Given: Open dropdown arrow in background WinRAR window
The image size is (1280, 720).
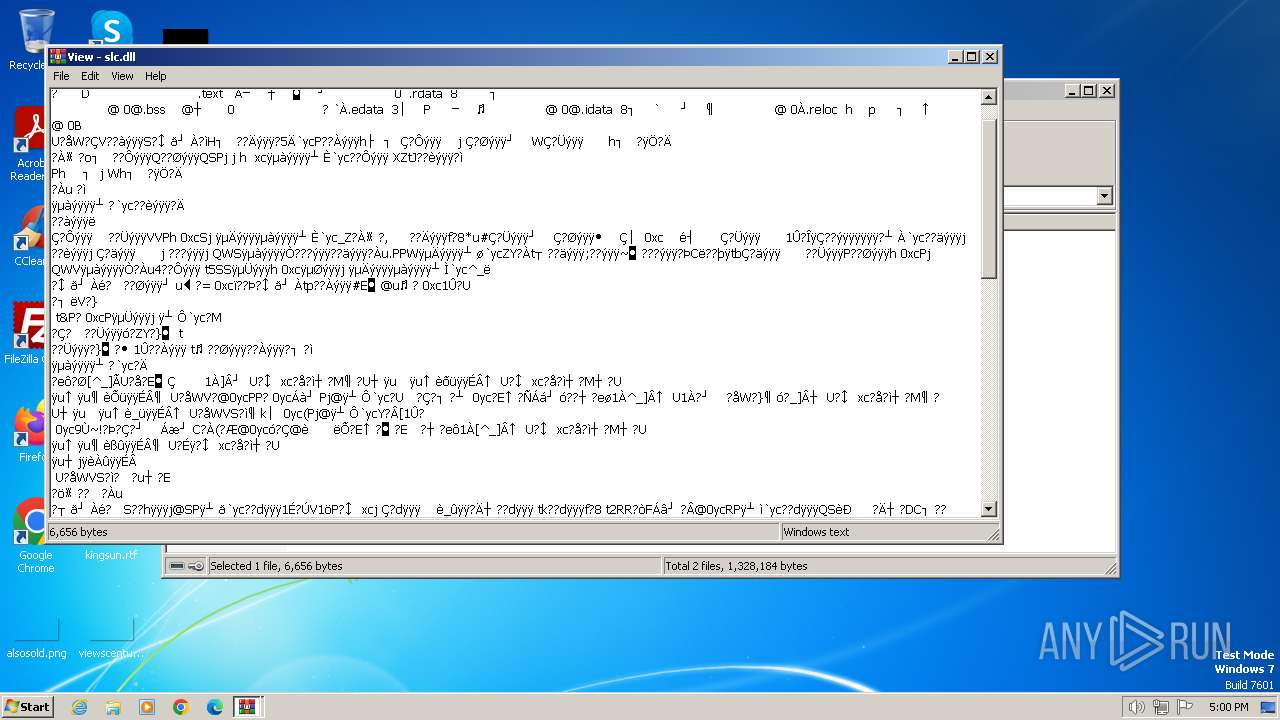Looking at the screenshot, I should (1104, 197).
